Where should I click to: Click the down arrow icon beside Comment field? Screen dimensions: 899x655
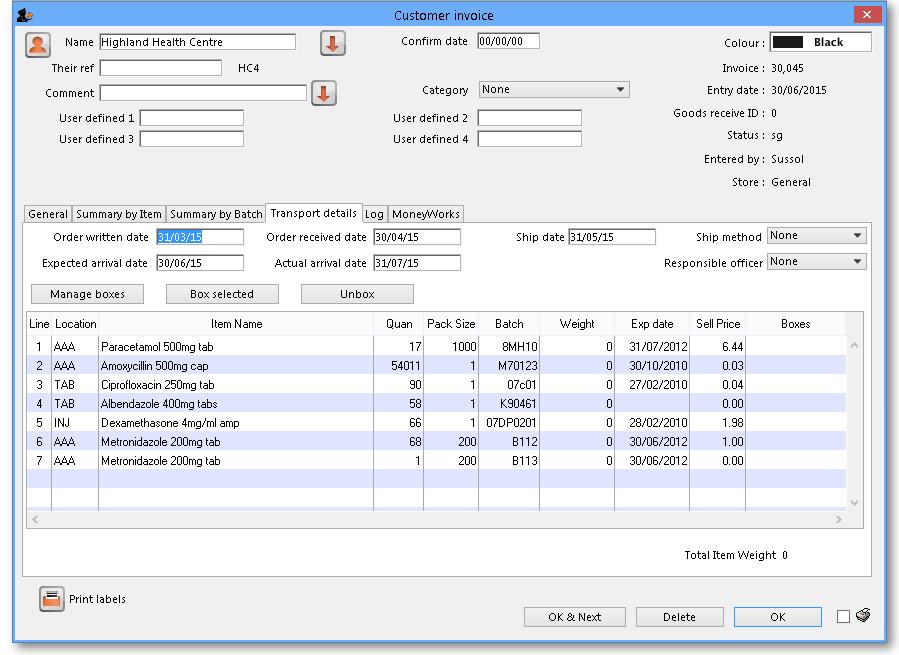324,93
